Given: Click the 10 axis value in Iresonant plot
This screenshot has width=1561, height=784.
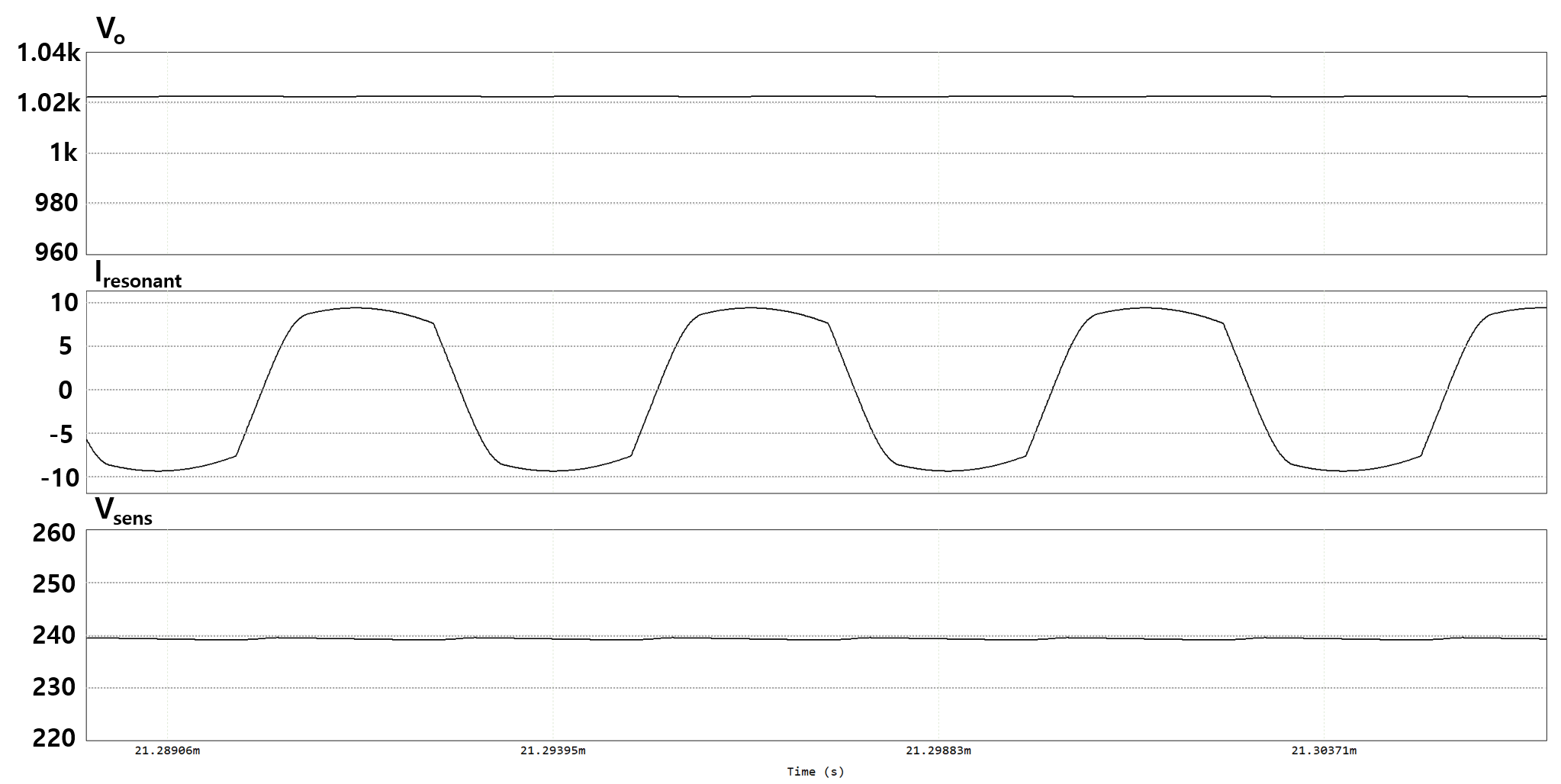Looking at the screenshot, I should tap(64, 303).
